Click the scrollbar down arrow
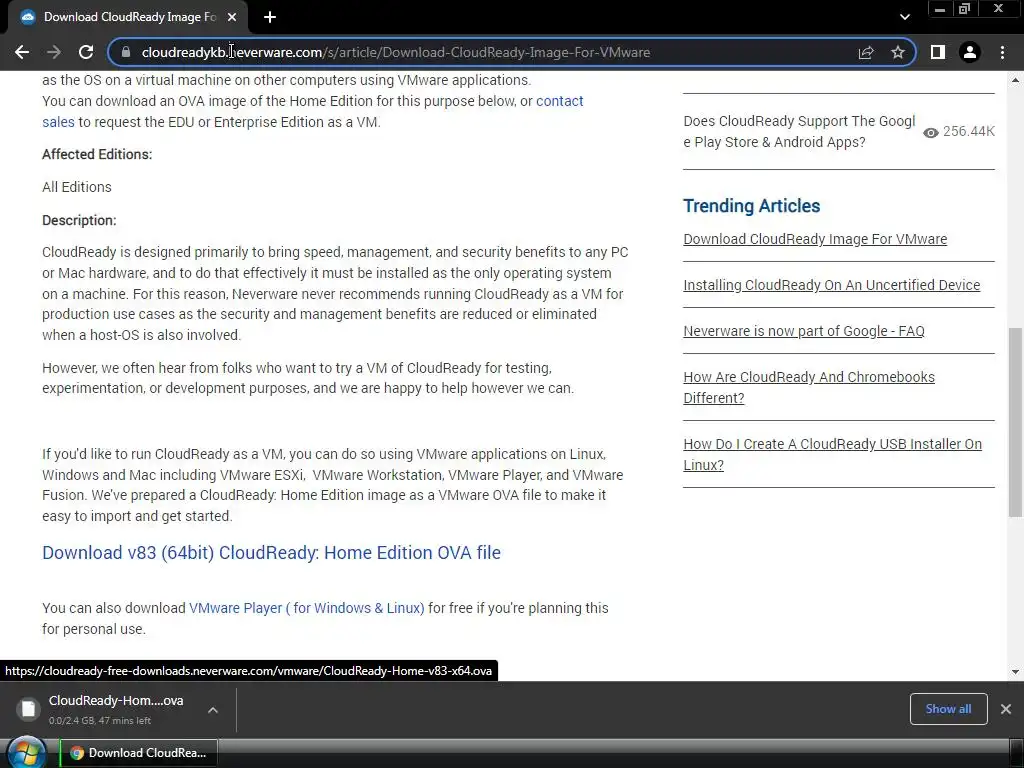This screenshot has width=1024, height=768. [x=1016, y=671]
